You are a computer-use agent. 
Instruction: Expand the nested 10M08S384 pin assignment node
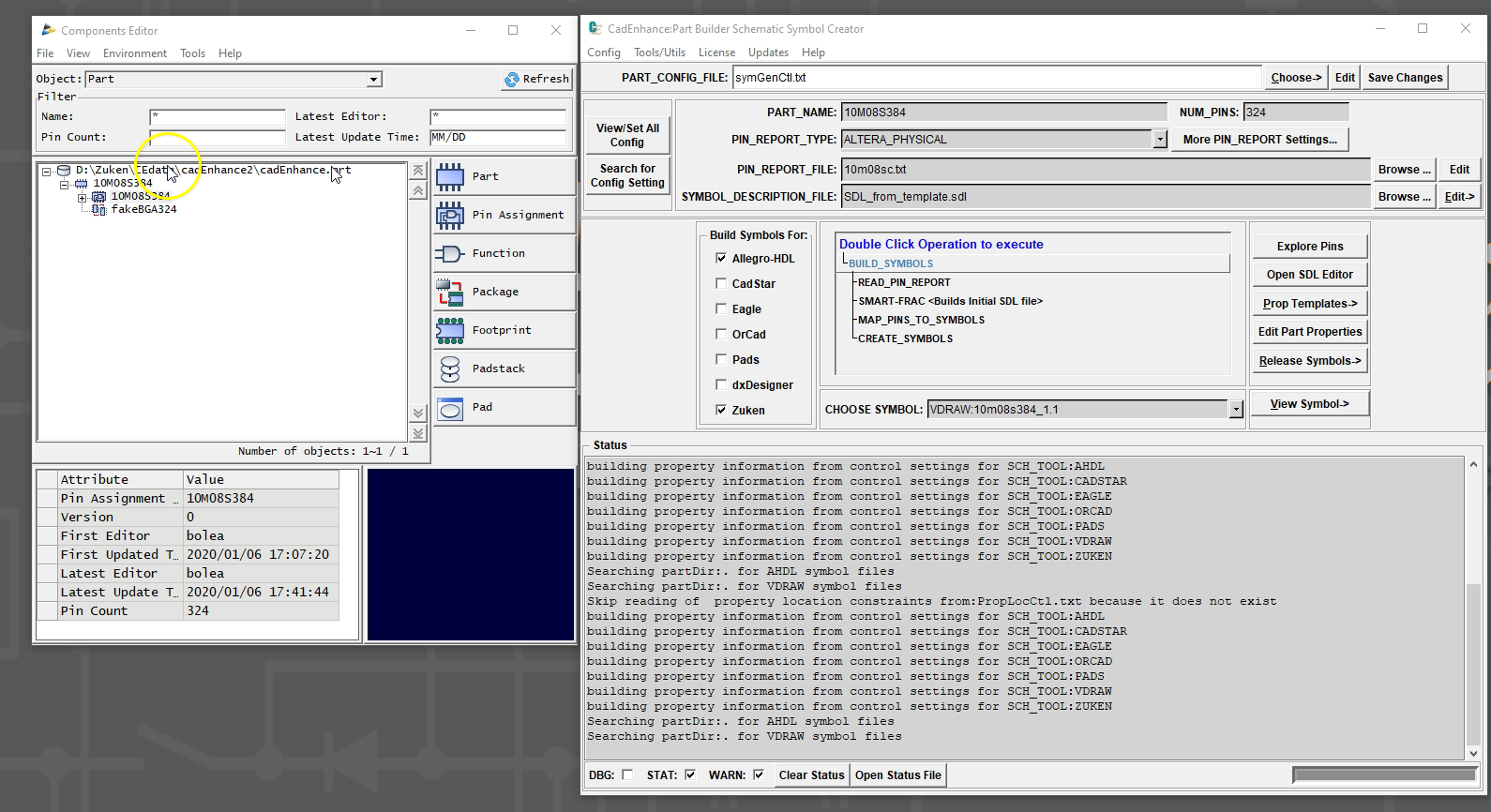(83, 197)
